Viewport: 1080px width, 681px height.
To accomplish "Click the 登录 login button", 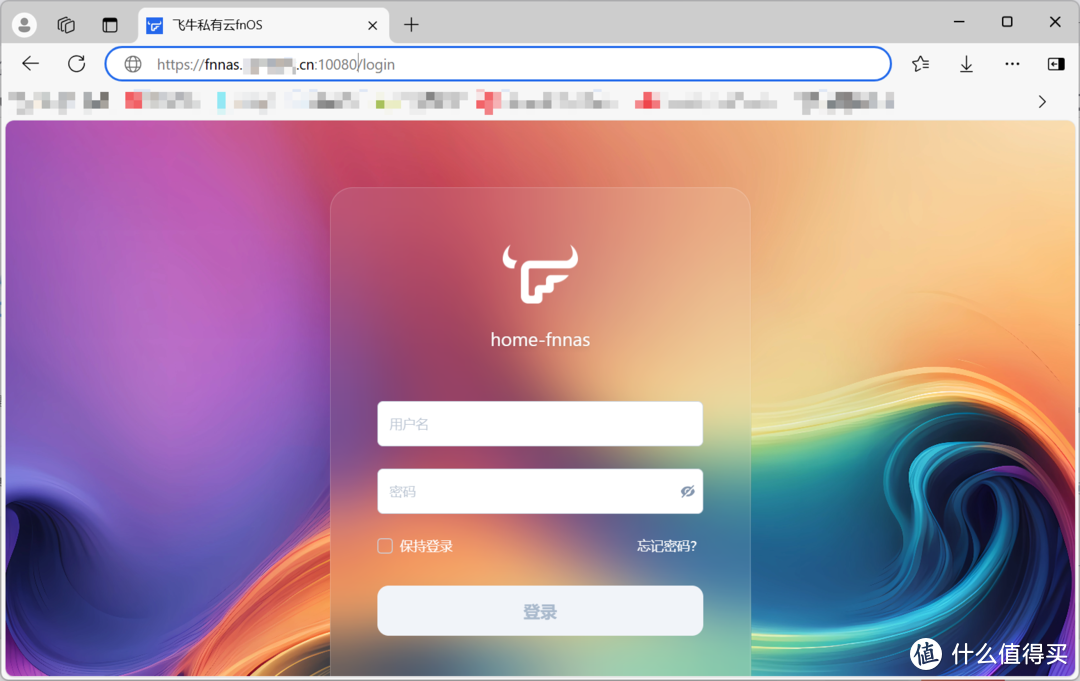I will [540, 611].
